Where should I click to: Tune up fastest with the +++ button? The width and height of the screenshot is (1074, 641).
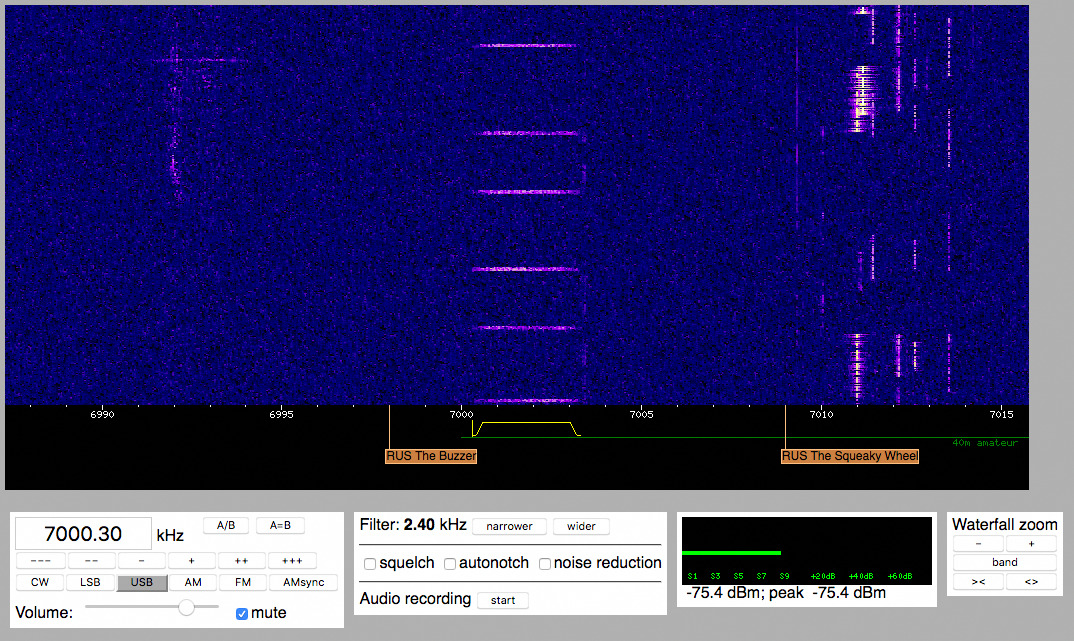click(292, 560)
